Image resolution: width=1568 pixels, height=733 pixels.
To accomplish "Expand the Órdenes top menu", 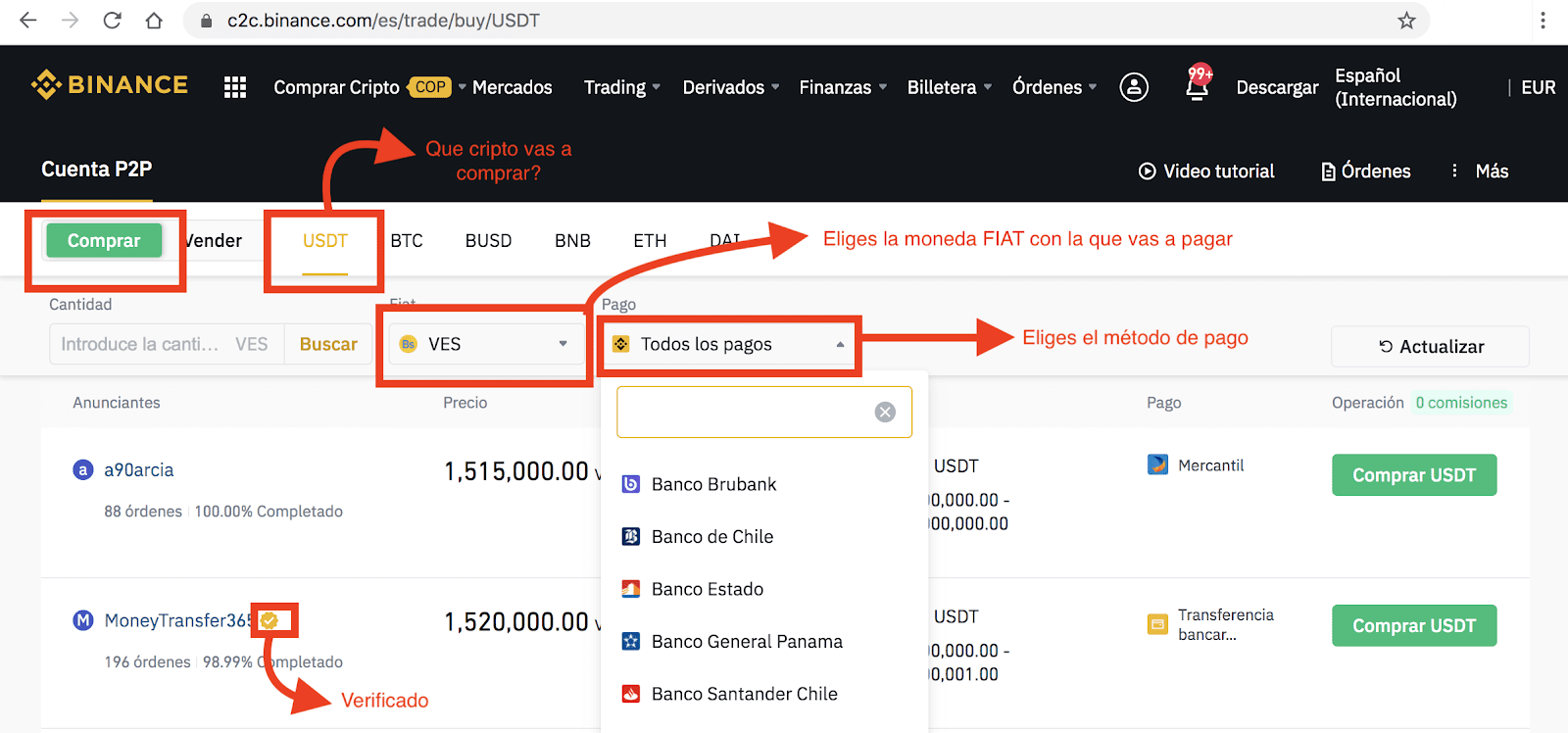I will tap(1054, 87).
